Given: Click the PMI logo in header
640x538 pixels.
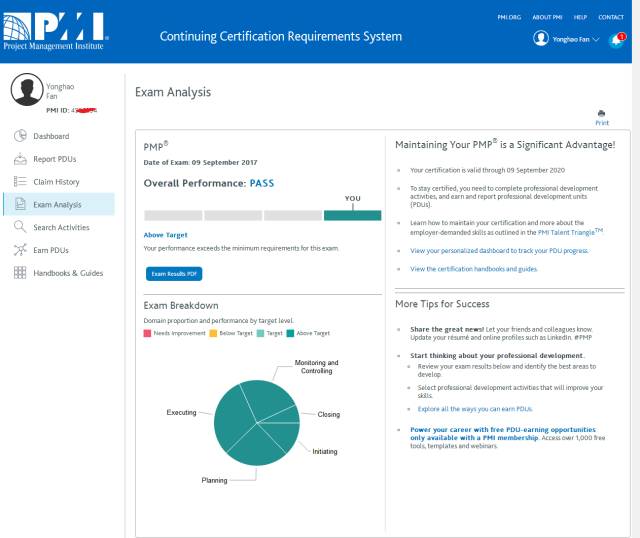Looking at the screenshot, I should [55, 30].
